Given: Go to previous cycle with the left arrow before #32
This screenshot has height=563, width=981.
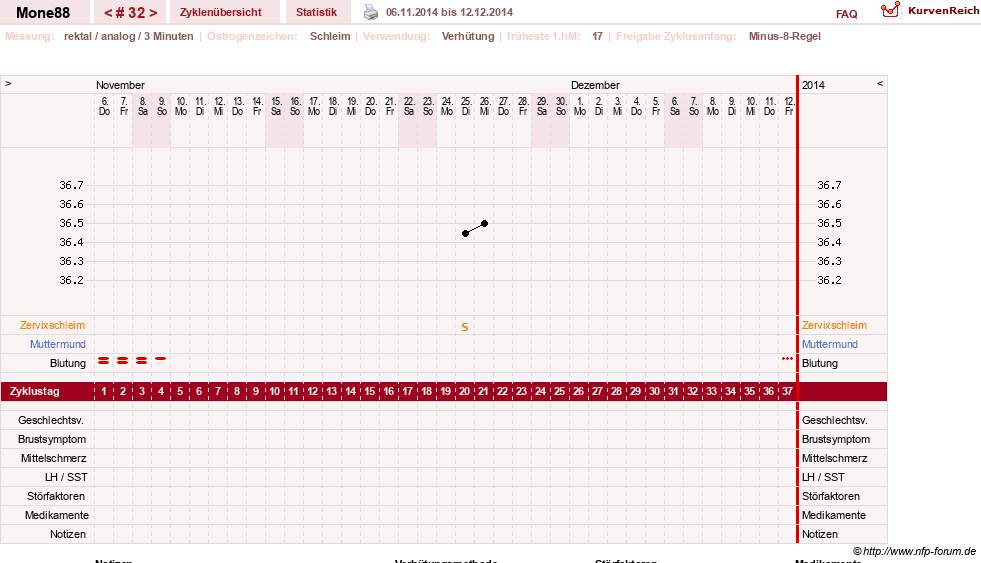Looking at the screenshot, I should point(108,13).
